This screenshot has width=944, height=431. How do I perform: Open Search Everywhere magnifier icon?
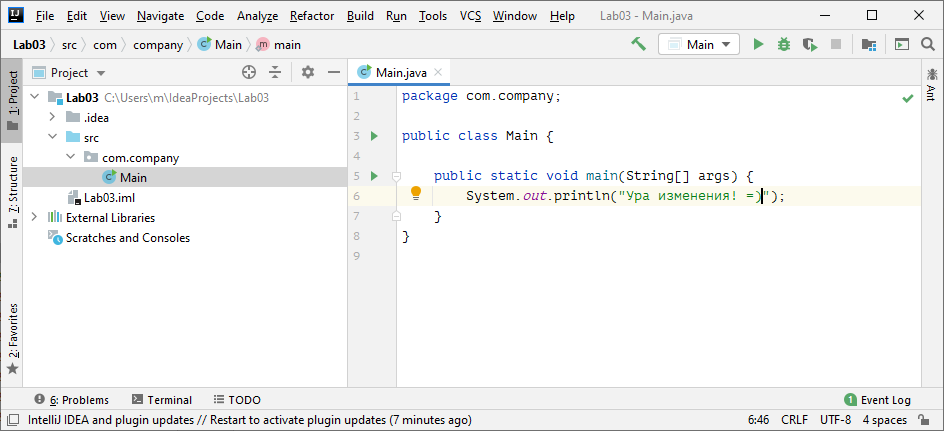[928, 44]
